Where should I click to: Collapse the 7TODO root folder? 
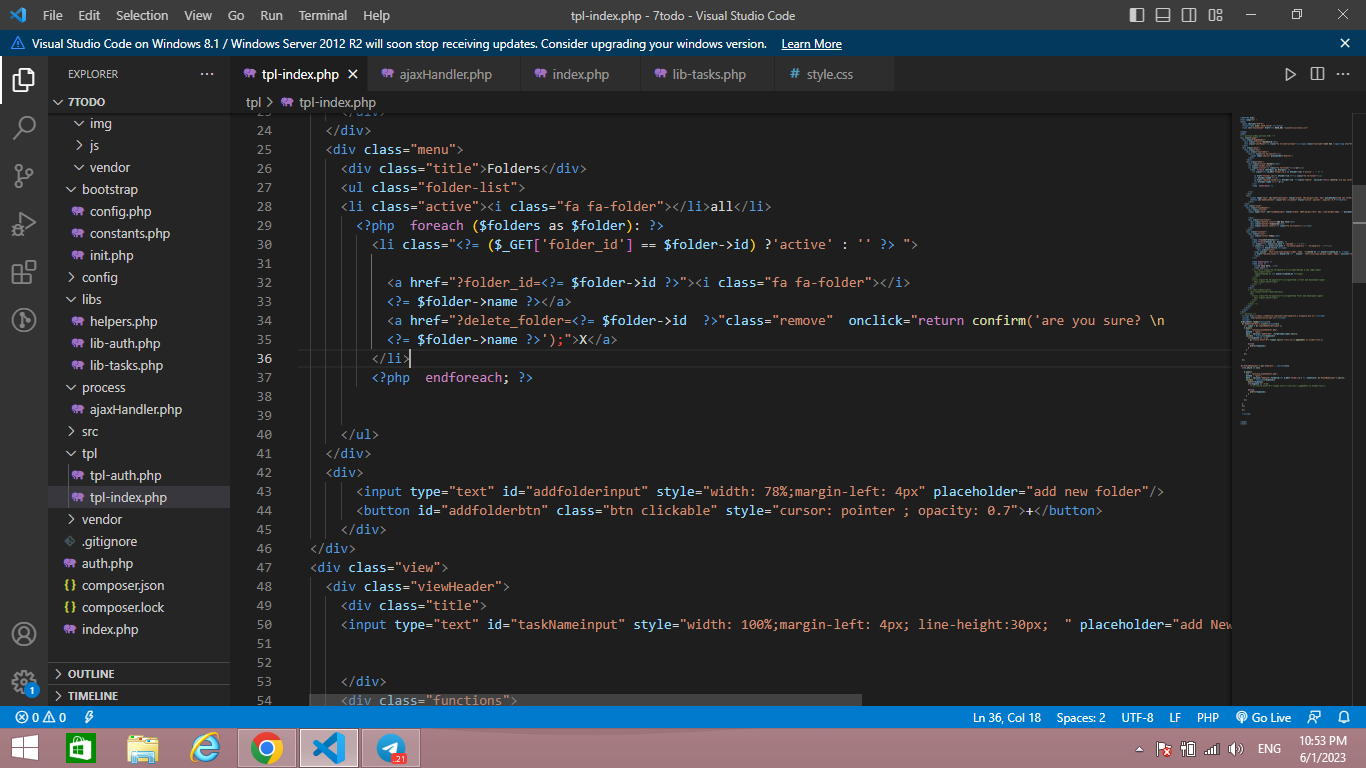click(x=139, y=102)
